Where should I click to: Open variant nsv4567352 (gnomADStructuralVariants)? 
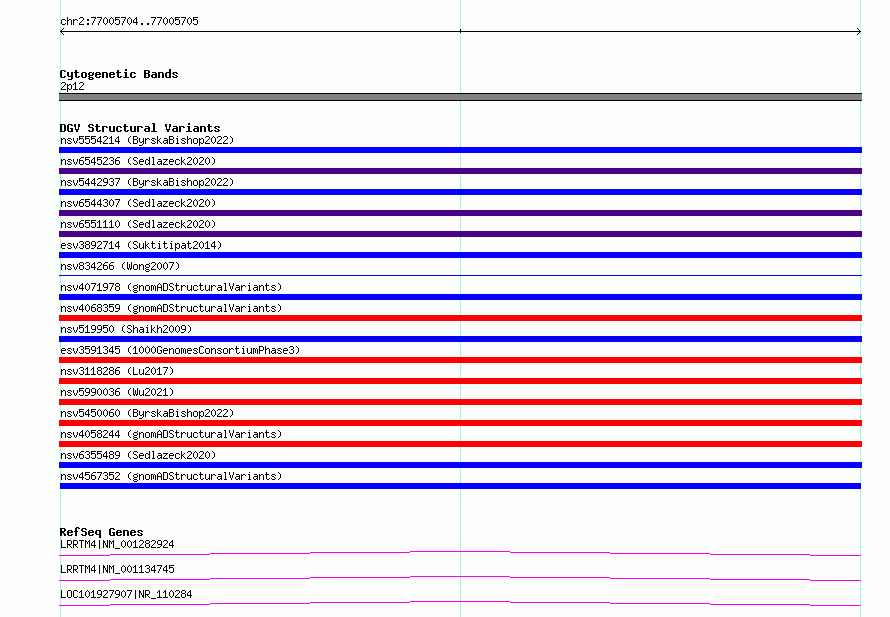pos(171,476)
